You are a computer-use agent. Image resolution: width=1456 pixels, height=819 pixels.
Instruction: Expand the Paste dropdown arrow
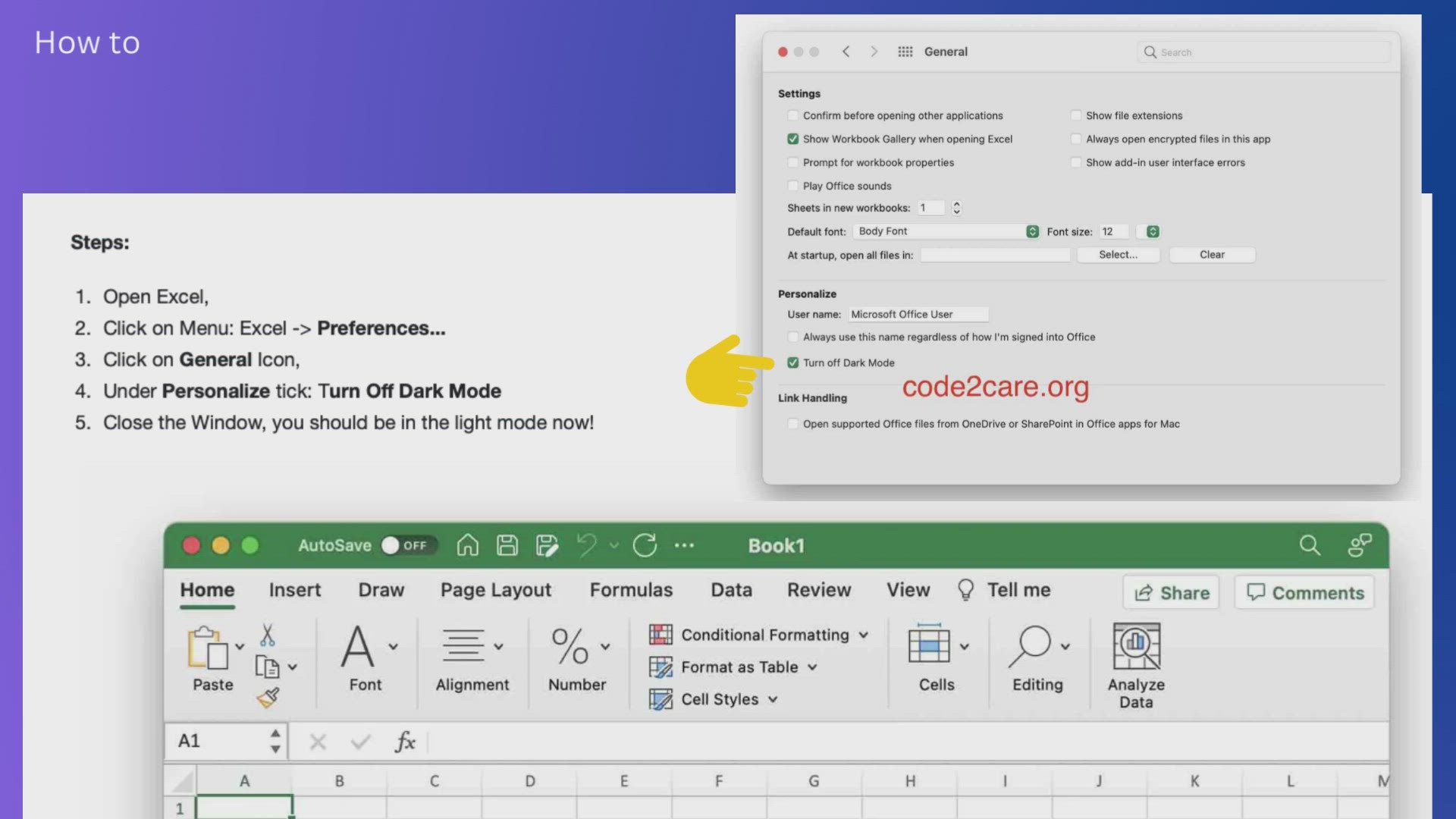click(240, 646)
